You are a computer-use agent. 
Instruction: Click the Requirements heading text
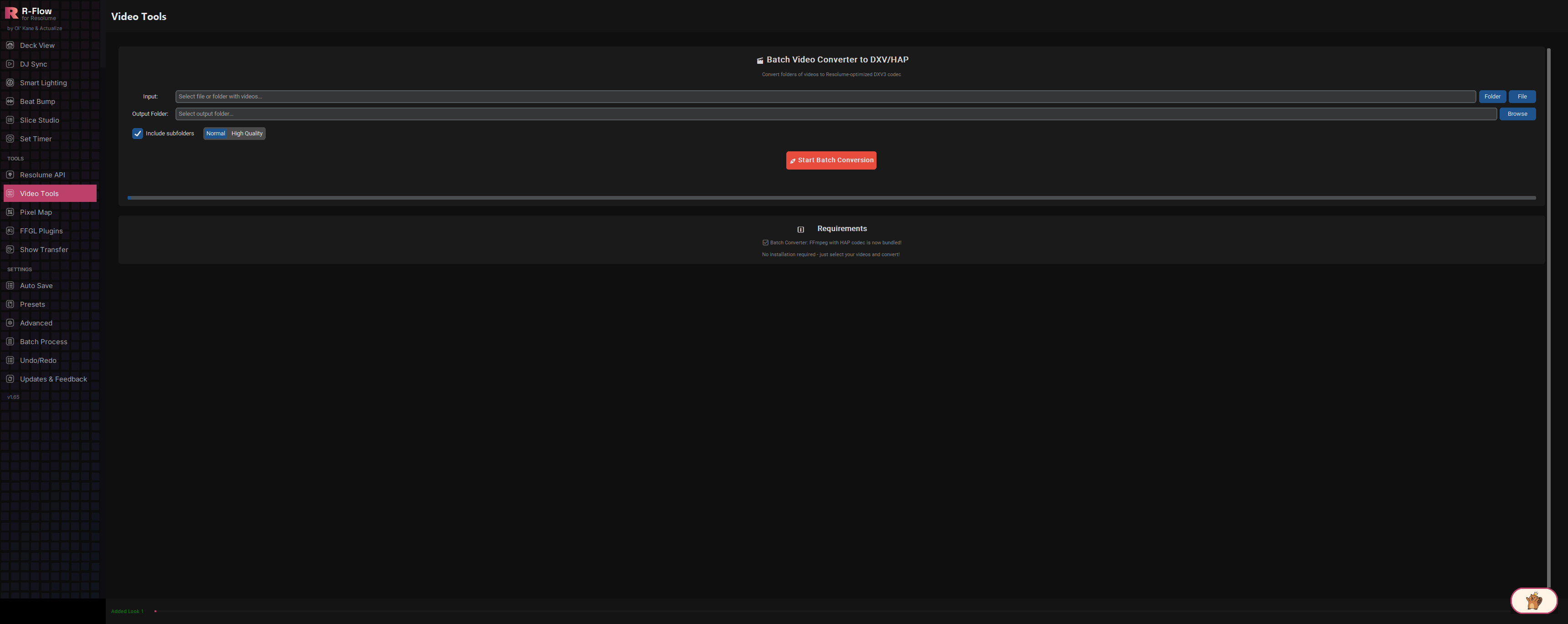[x=842, y=229]
